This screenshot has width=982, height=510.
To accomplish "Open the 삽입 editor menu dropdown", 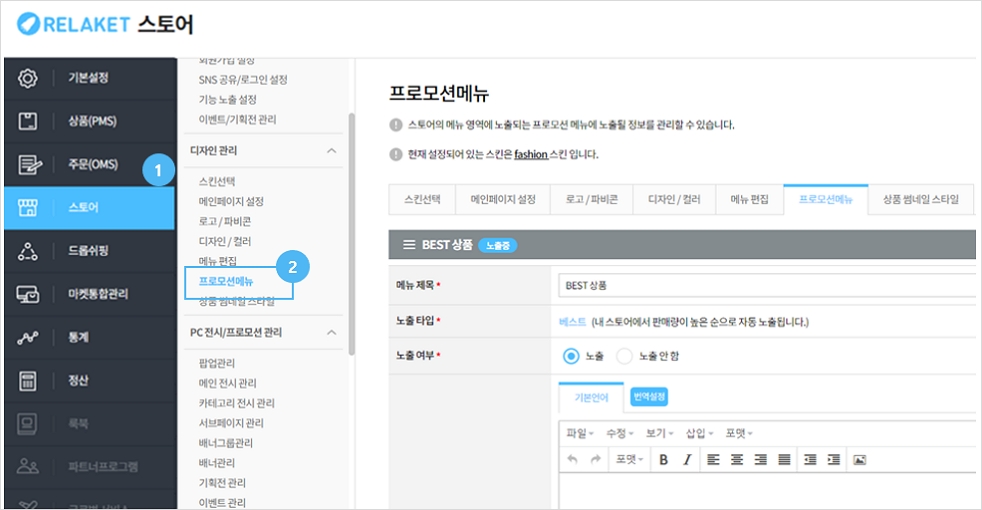I will [x=695, y=433].
